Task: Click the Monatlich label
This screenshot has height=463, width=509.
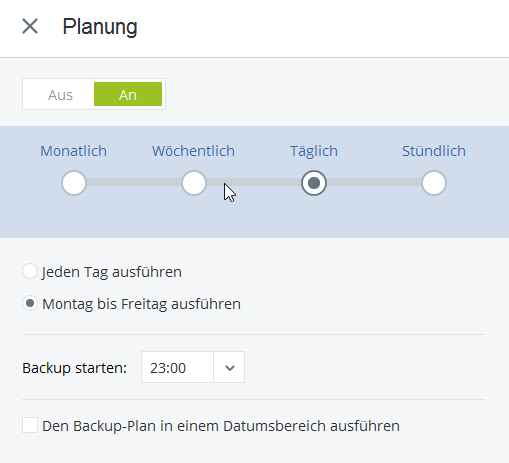Action: [x=74, y=151]
